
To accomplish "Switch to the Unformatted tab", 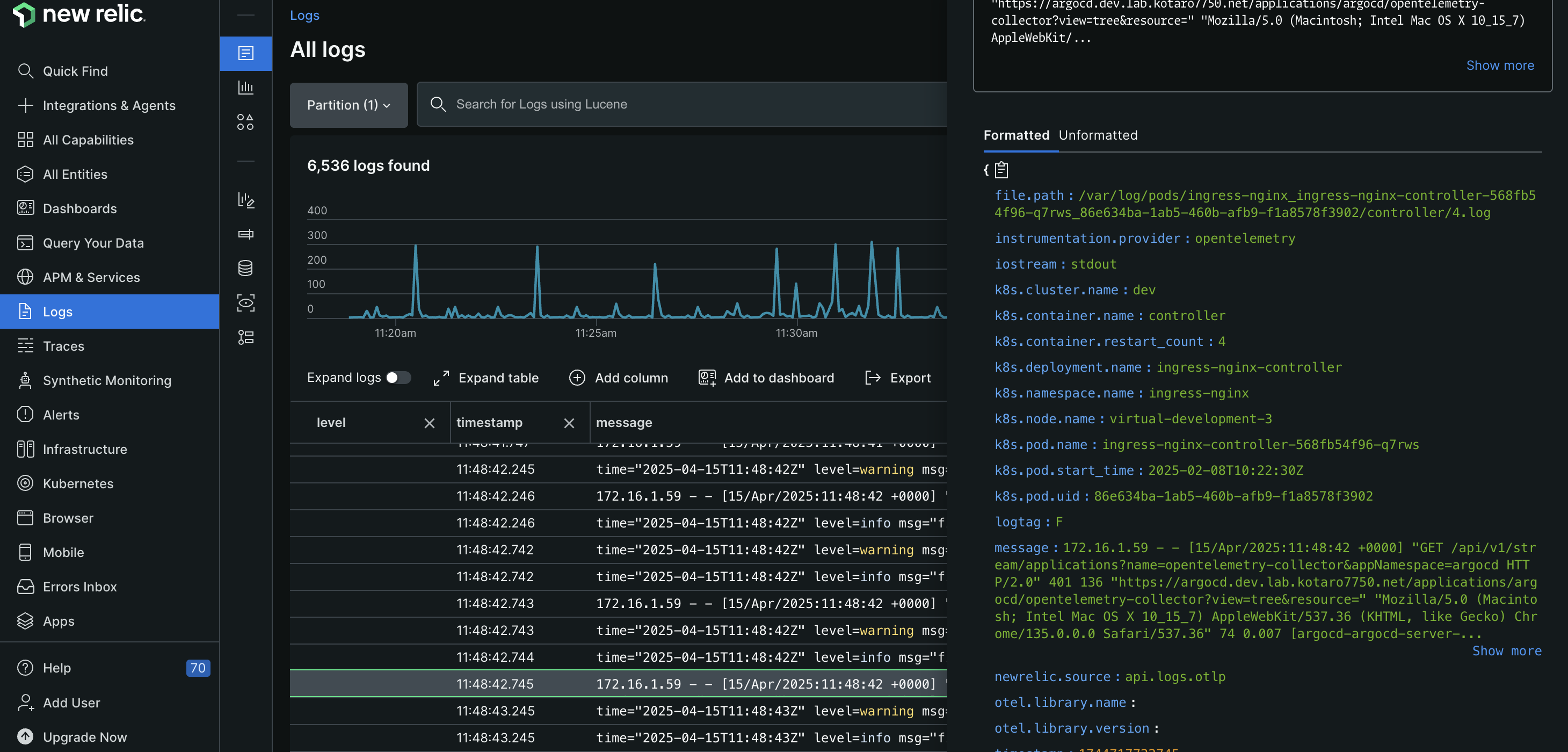I will click(1098, 135).
